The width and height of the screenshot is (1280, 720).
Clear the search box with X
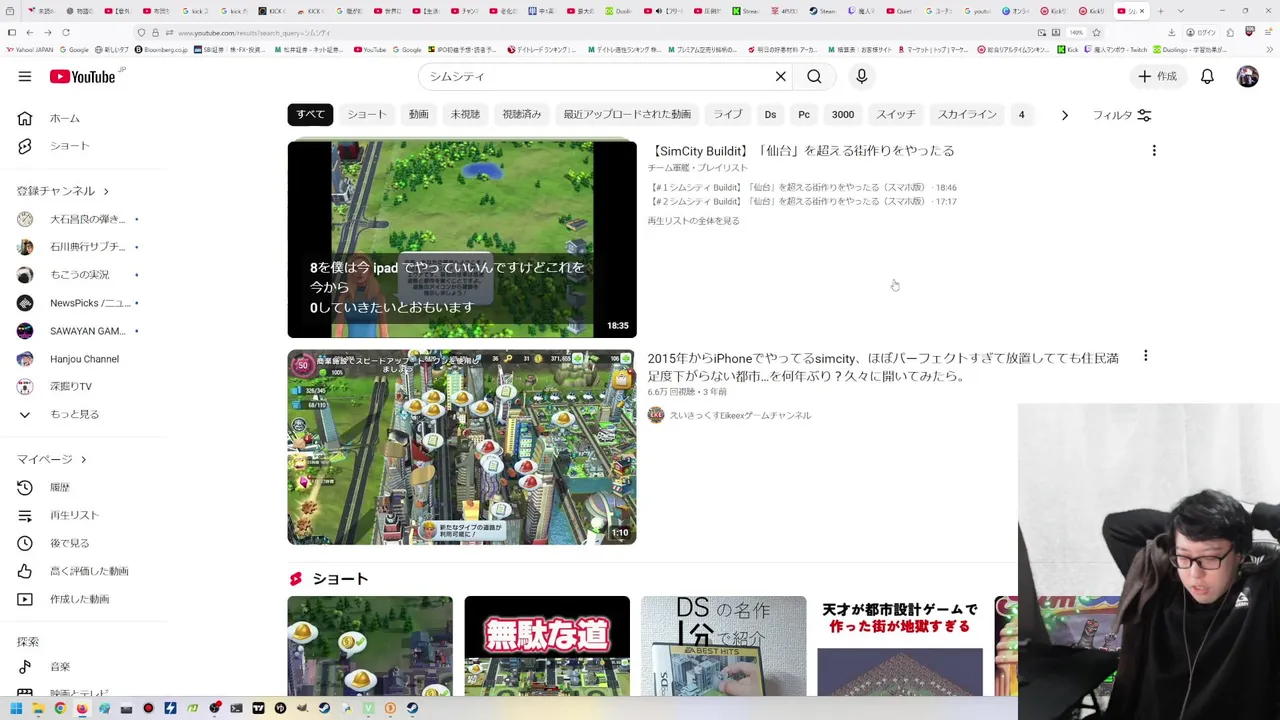click(x=781, y=76)
